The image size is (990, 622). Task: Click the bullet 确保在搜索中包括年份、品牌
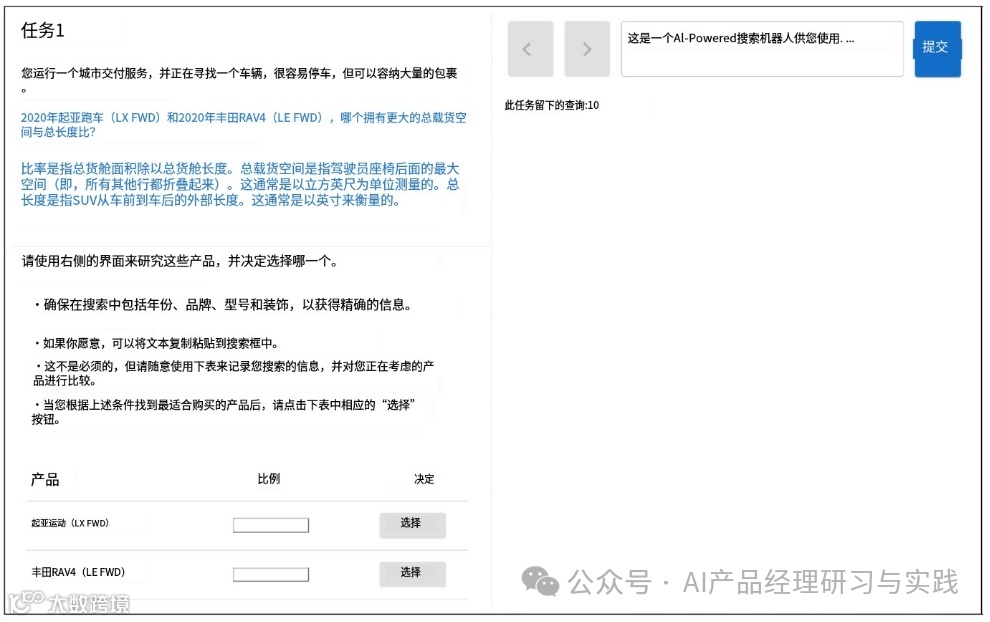coord(223,305)
